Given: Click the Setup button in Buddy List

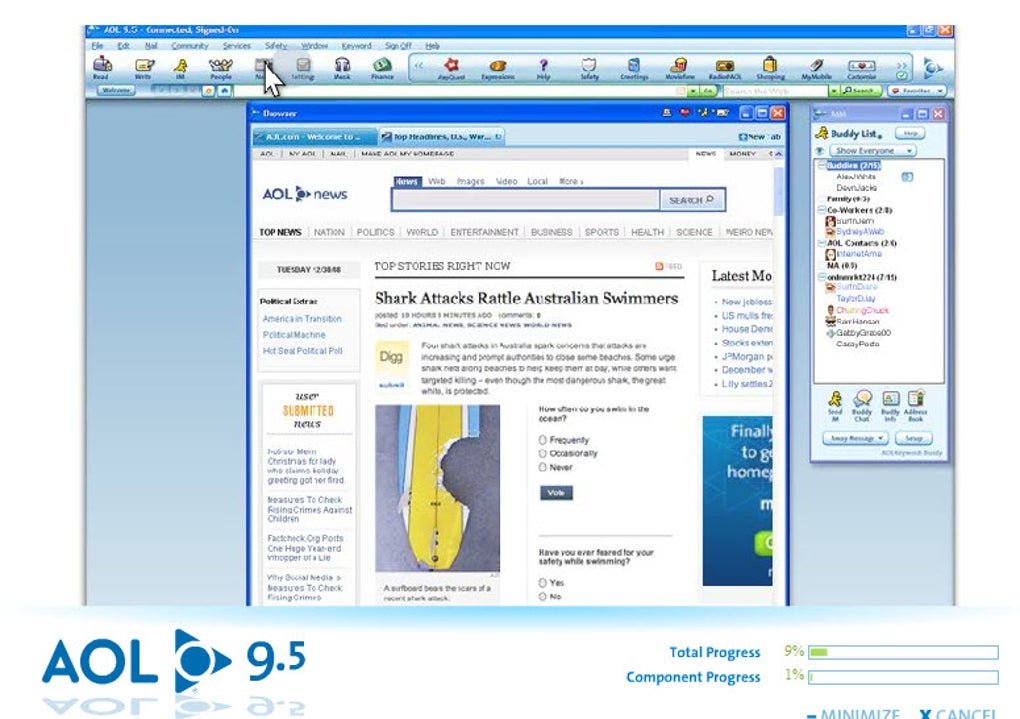Looking at the screenshot, I should point(914,439).
